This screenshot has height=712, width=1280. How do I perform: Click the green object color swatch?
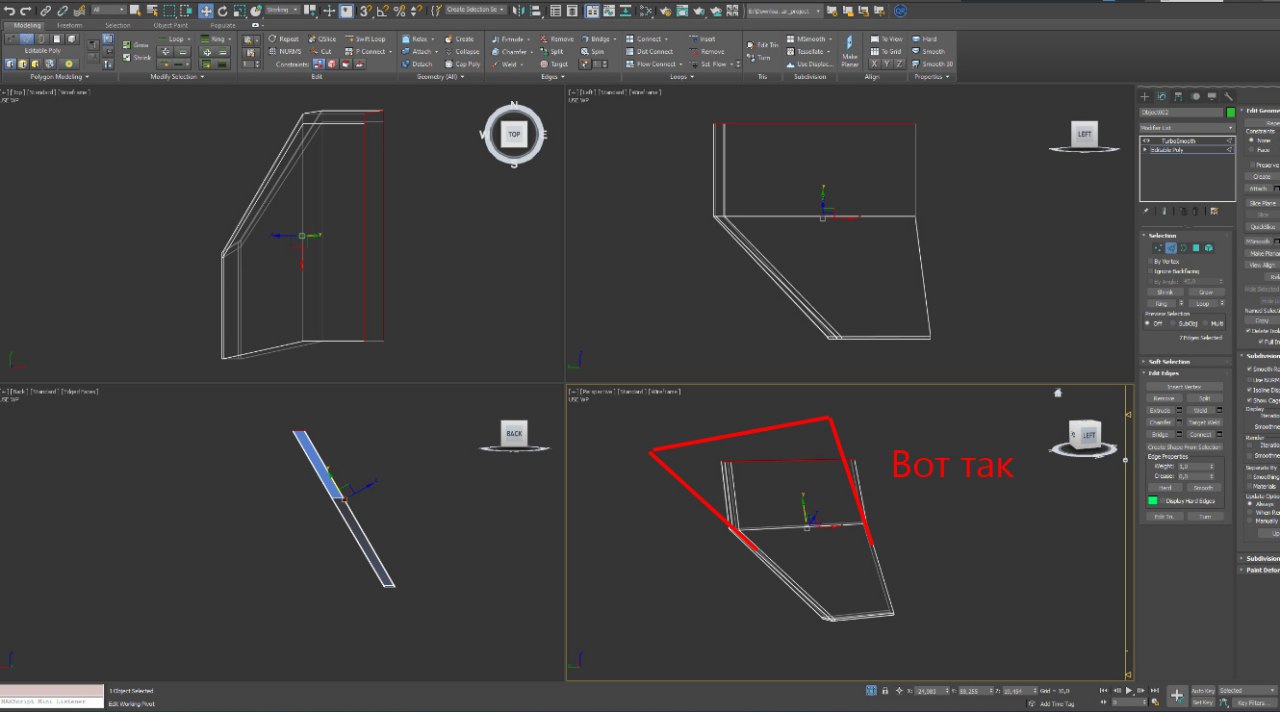(x=1231, y=113)
